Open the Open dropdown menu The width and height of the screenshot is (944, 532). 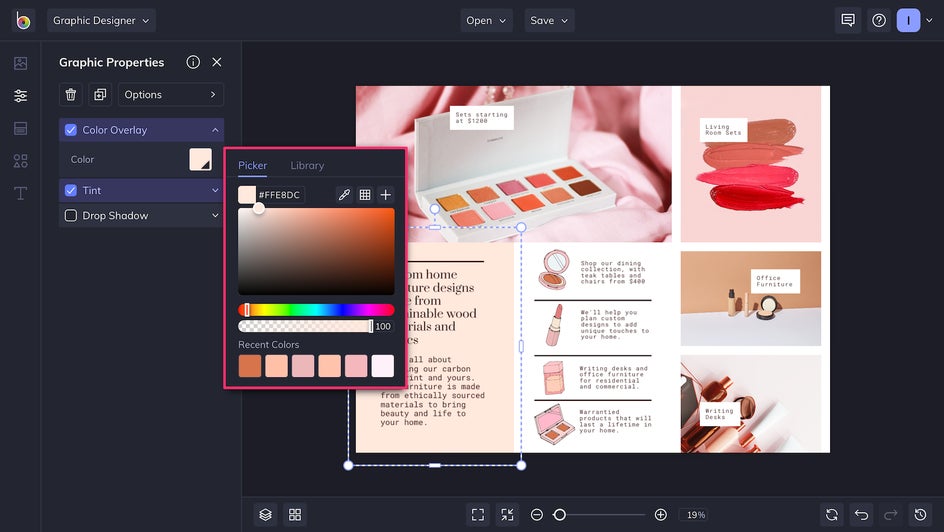coord(486,20)
